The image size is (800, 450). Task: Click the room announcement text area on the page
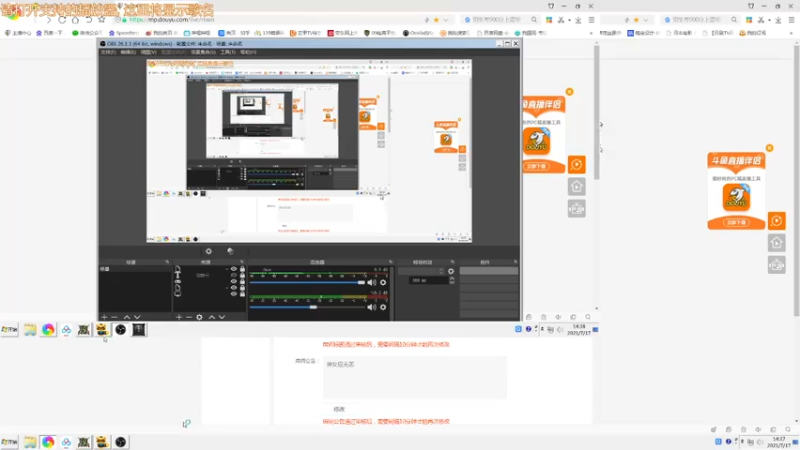415,377
